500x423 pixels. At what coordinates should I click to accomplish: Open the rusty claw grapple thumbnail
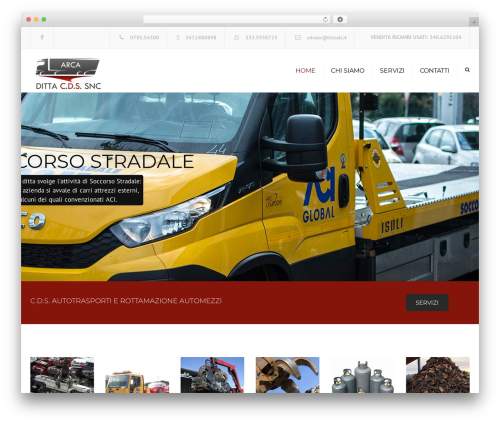[287, 375]
